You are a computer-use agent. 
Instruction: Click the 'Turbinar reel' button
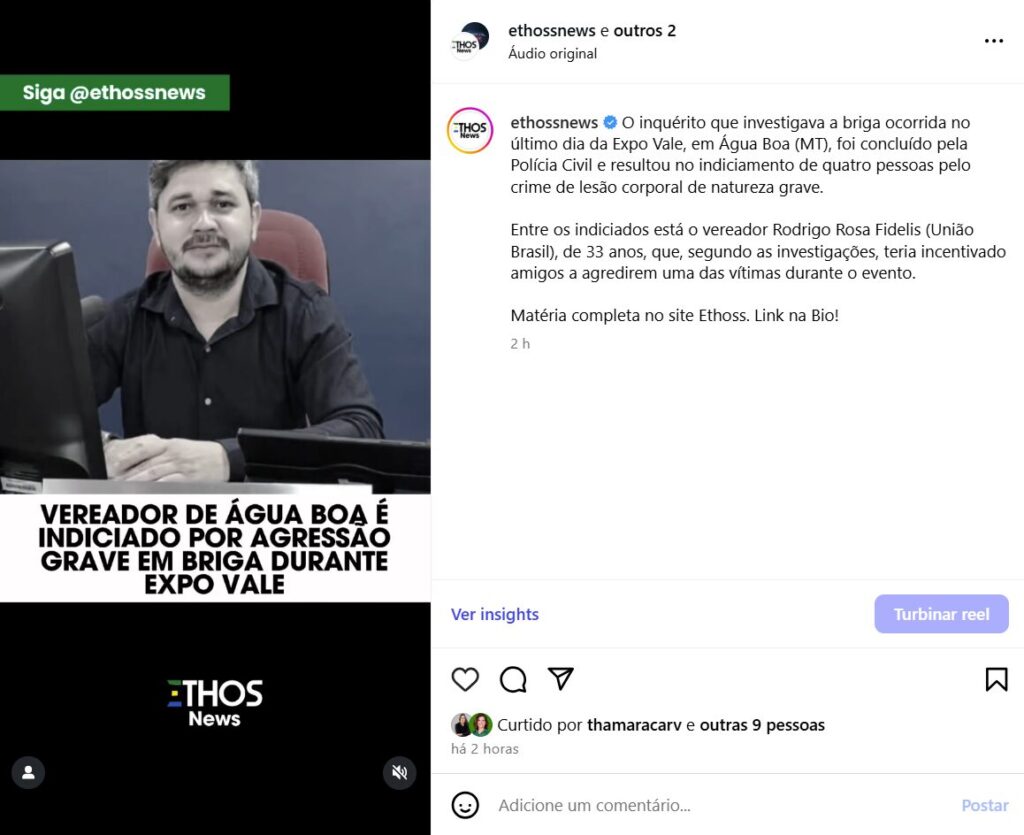coord(942,614)
